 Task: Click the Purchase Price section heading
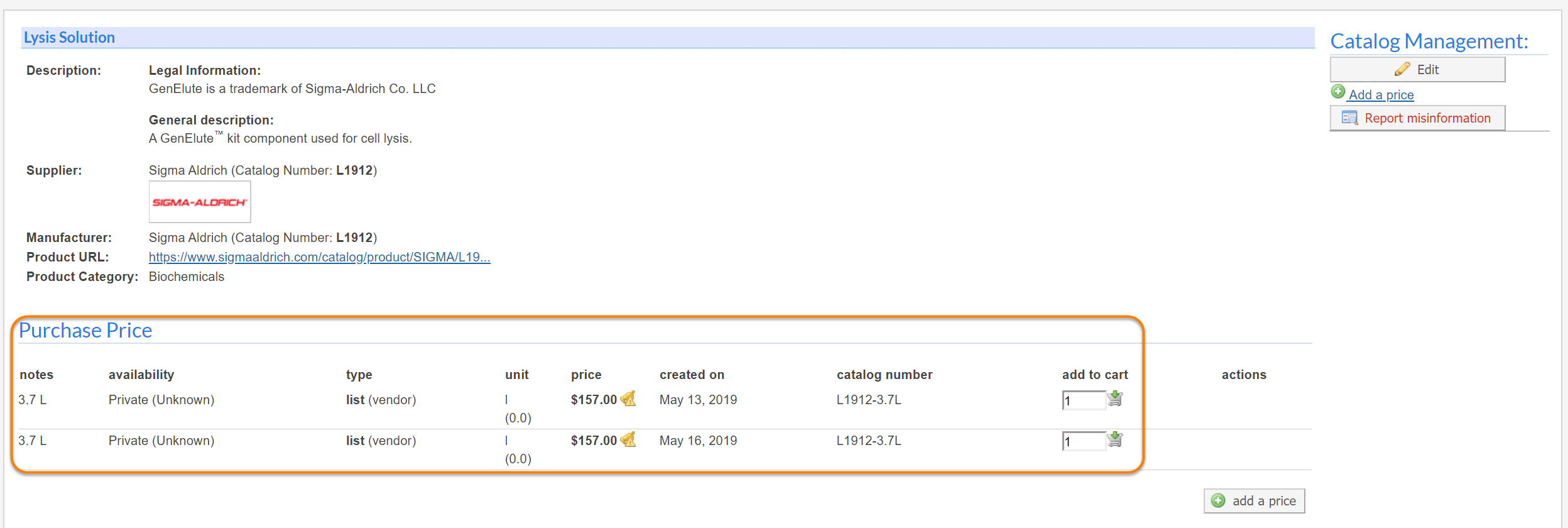click(x=85, y=331)
